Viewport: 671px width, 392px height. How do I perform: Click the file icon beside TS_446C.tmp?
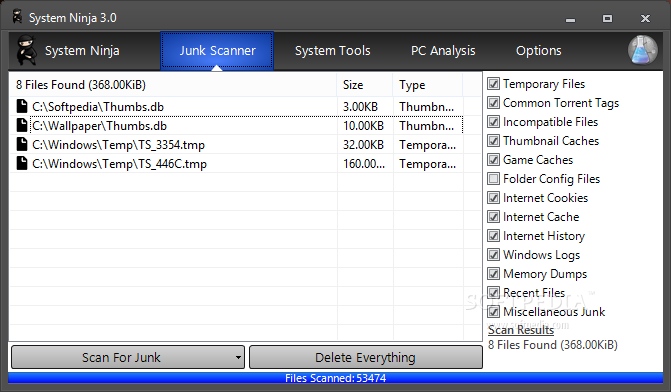tap(22, 163)
